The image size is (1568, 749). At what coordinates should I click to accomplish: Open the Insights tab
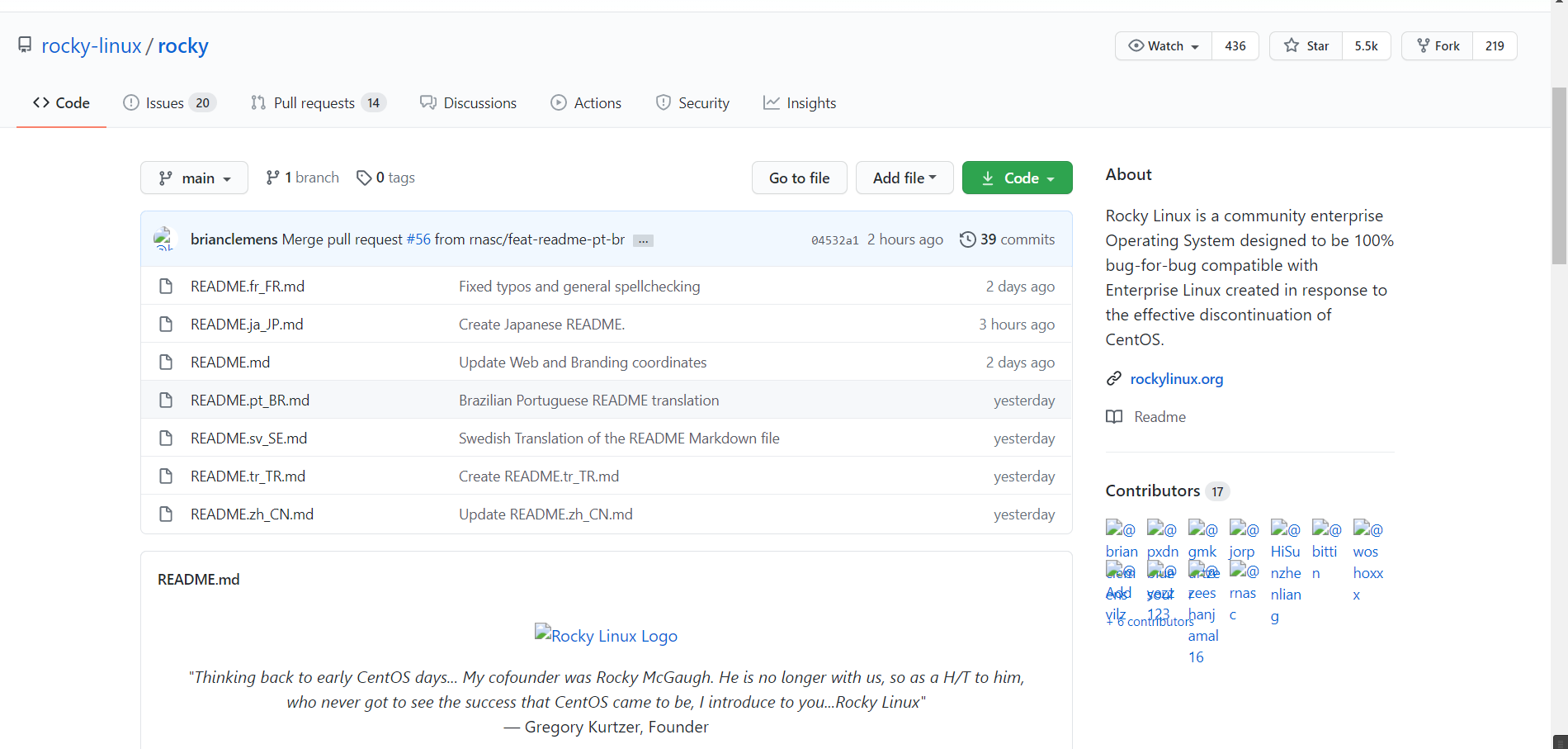pos(800,103)
